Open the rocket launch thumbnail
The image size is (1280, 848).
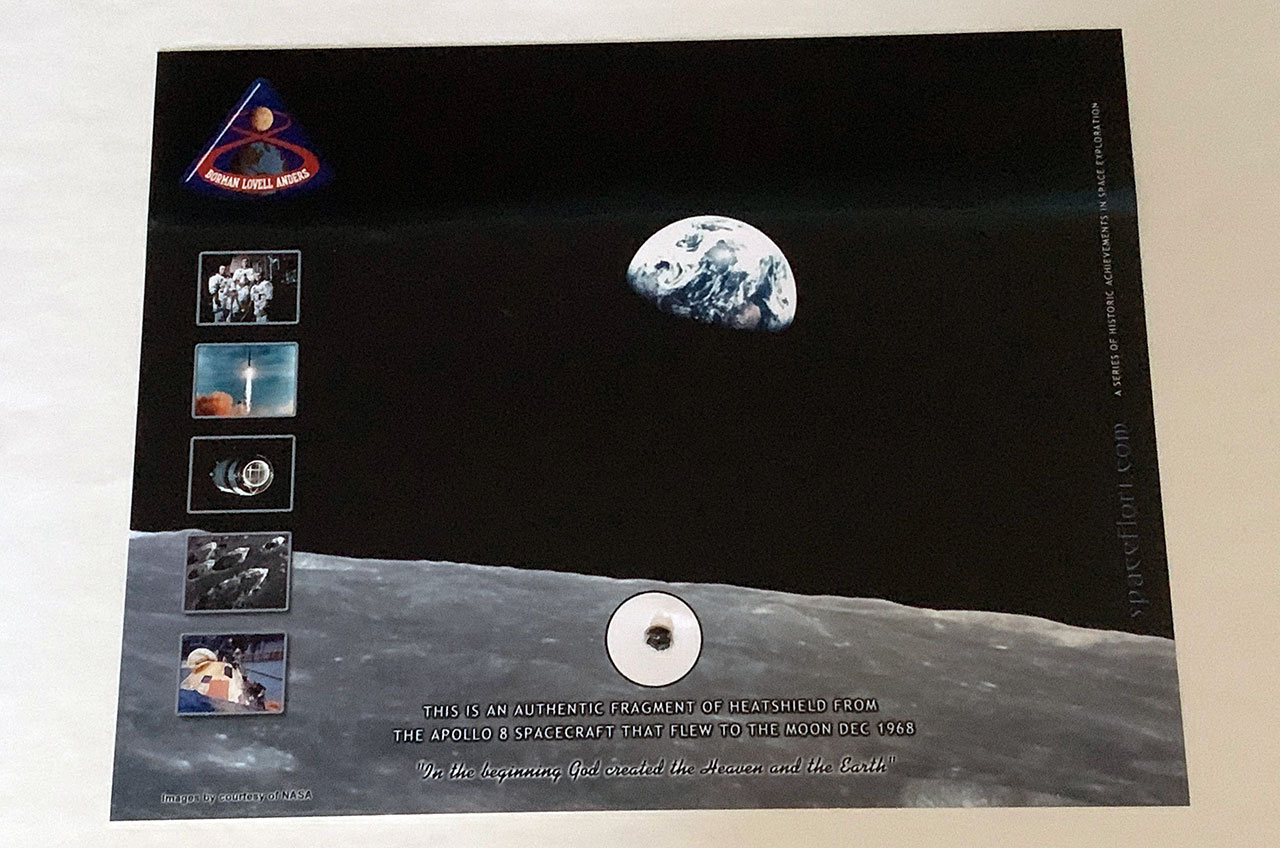[245, 380]
